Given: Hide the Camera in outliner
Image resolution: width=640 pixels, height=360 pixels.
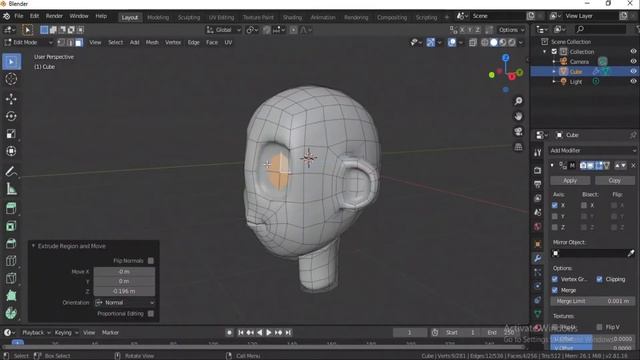Looking at the screenshot, I should (633, 62).
